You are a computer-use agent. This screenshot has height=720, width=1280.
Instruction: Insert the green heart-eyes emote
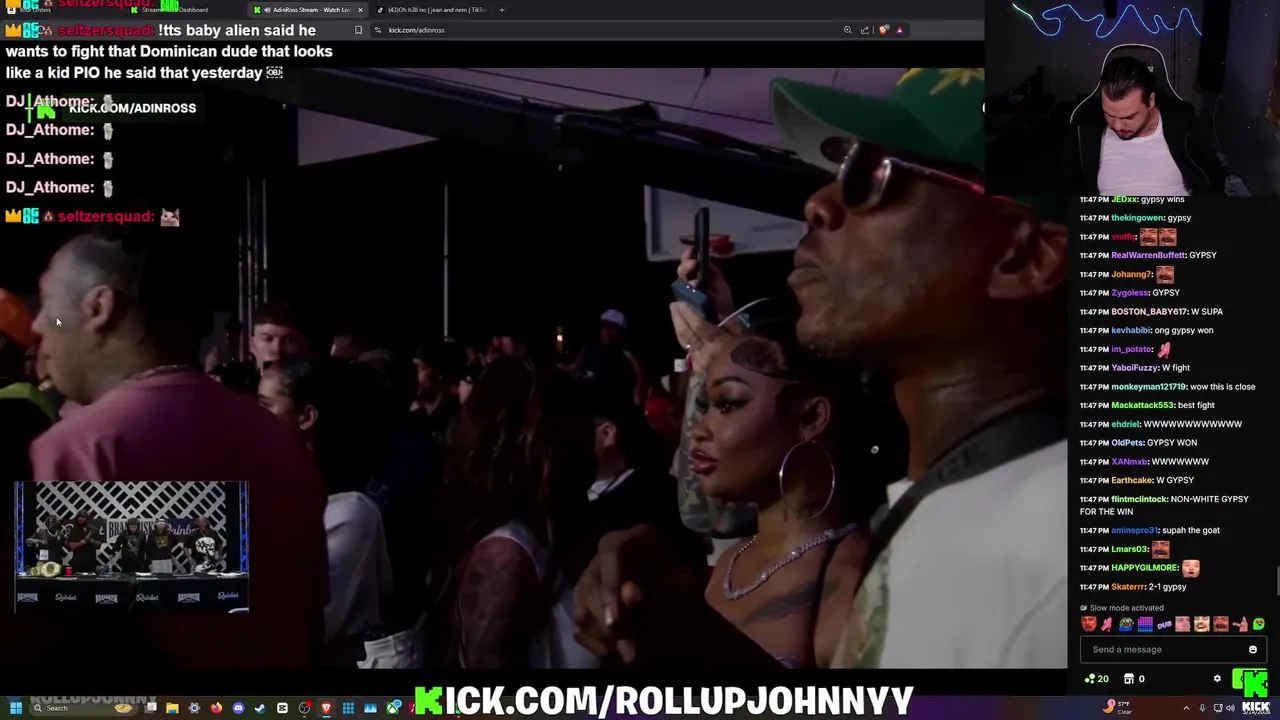click(1259, 624)
